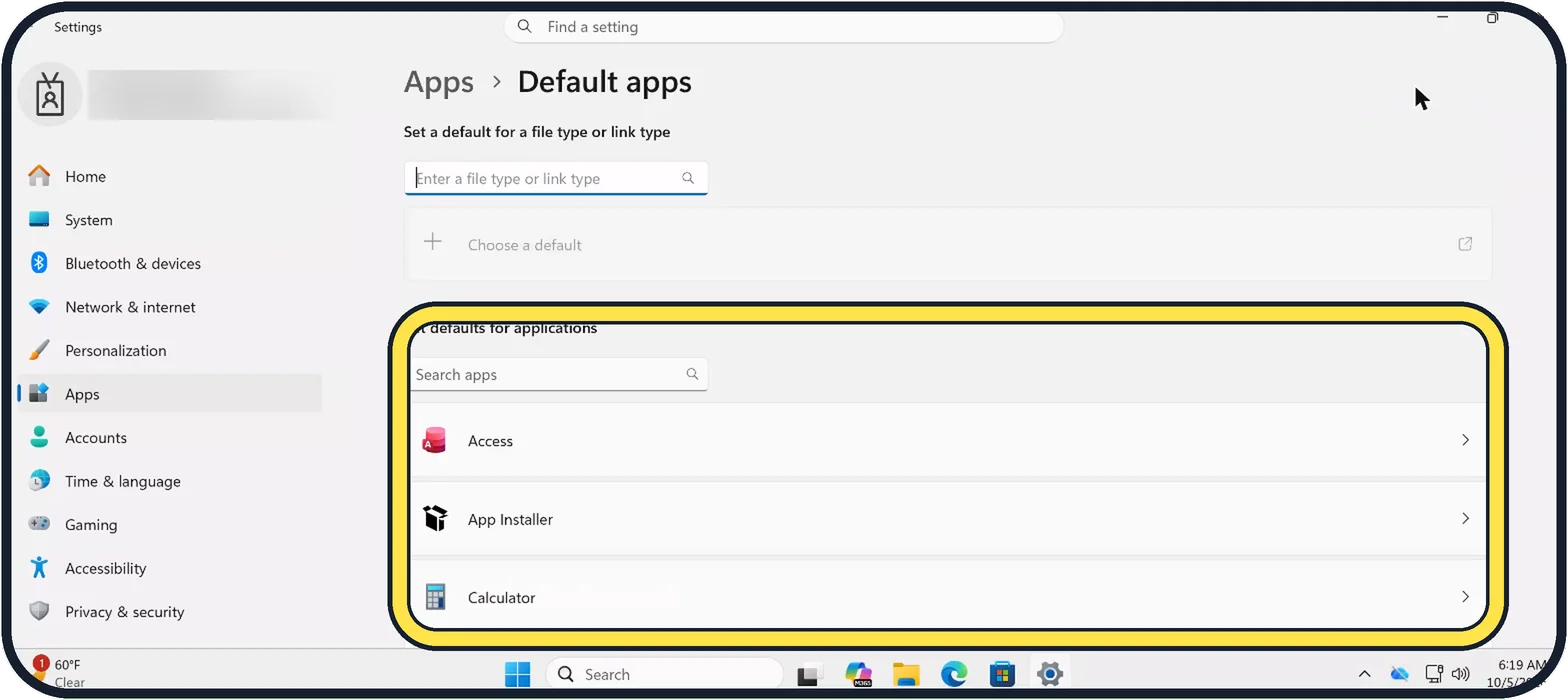The width and height of the screenshot is (1568, 700).
Task: Click the Gaming controller icon
Action: pos(39,523)
